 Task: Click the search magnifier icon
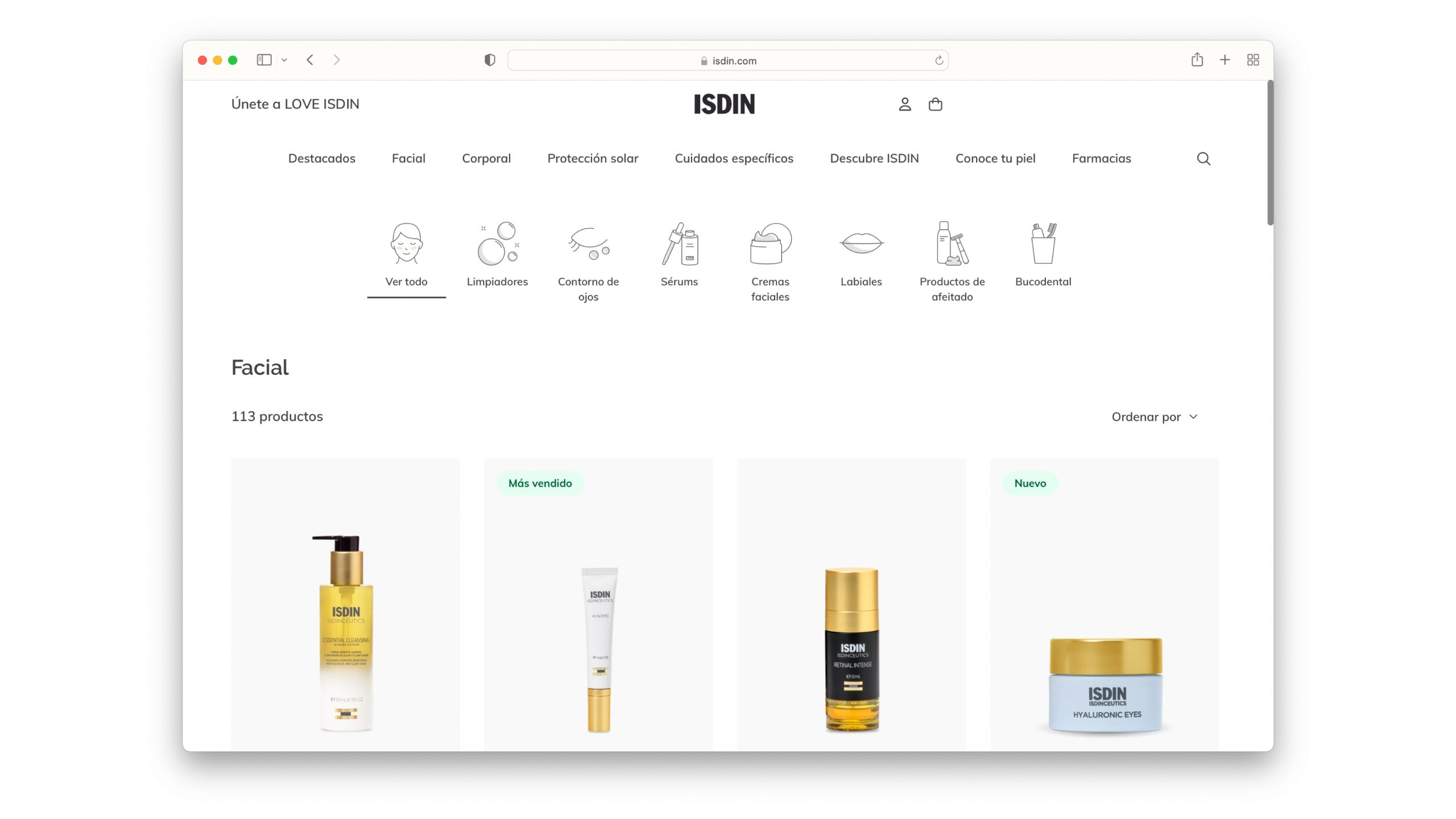[1203, 159]
